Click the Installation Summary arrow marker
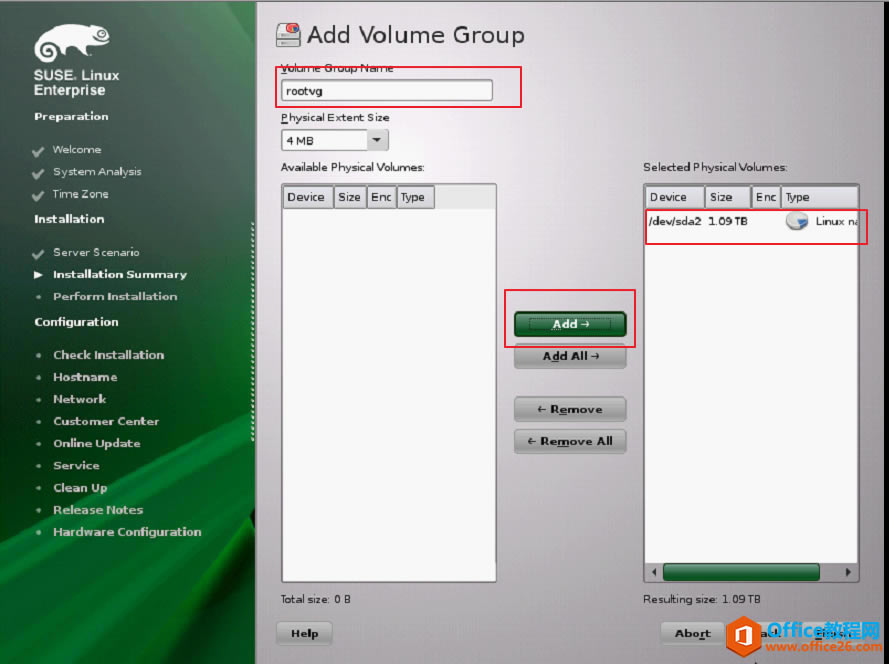889x664 pixels. click(38, 274)
